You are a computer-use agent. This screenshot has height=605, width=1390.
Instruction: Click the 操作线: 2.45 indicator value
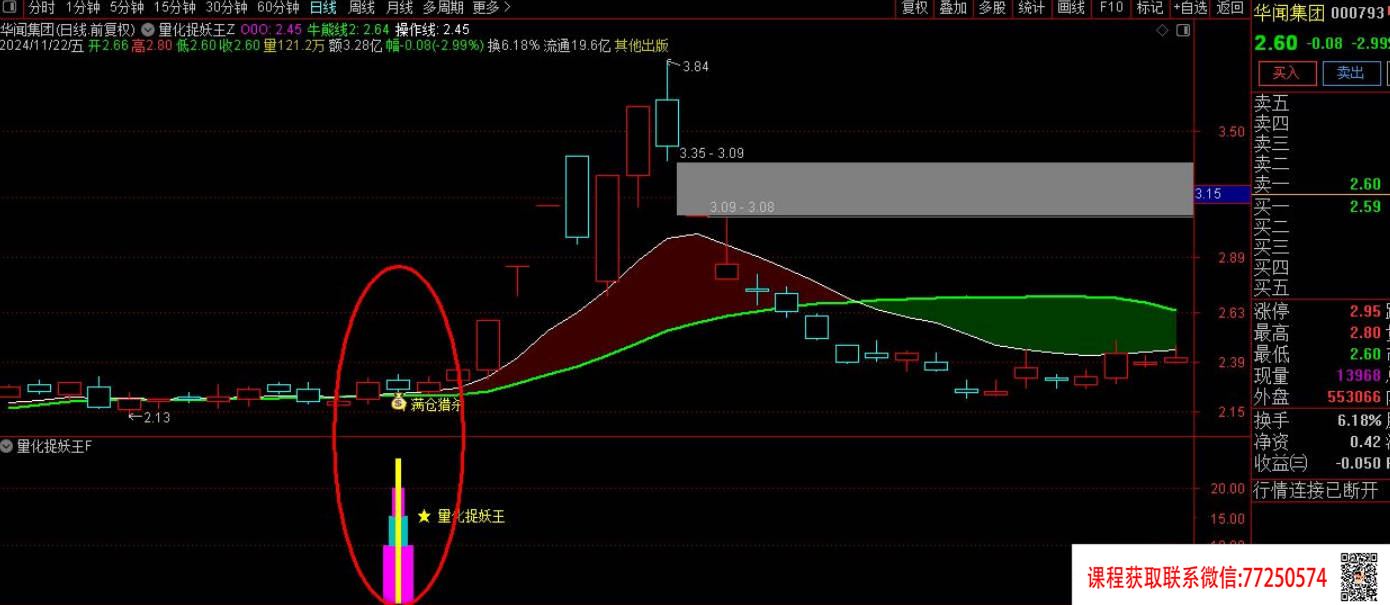coord(433,30)
